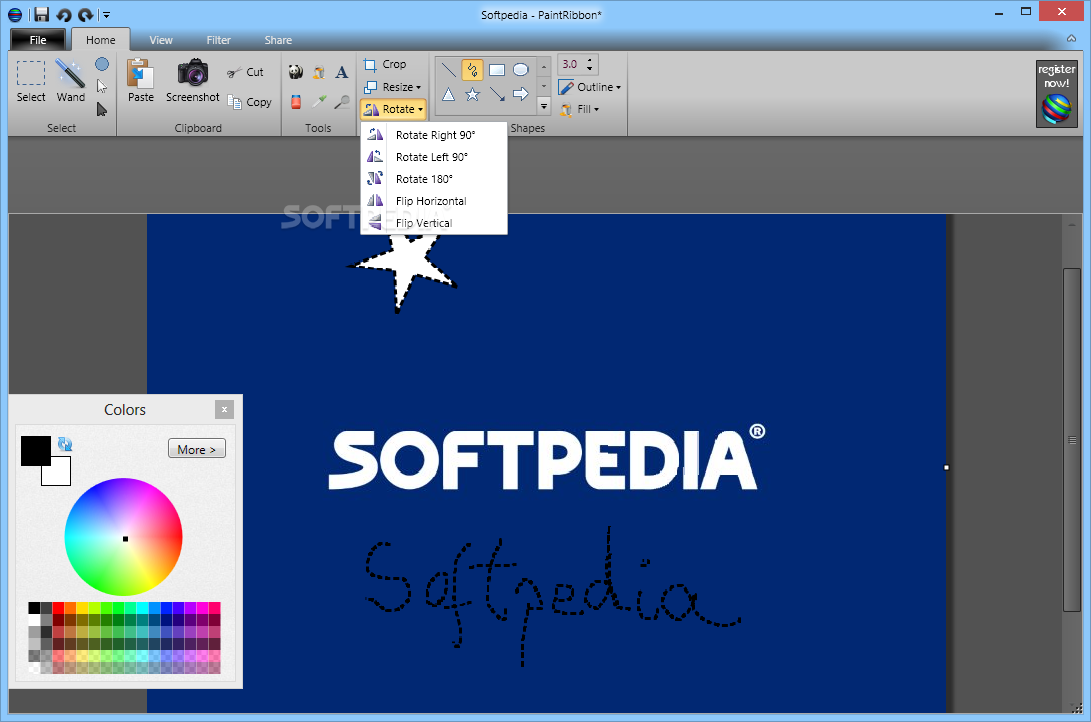Swap foreground and background colors icon
Viewport: 1091px width, 722px height.
click(65, 444)
